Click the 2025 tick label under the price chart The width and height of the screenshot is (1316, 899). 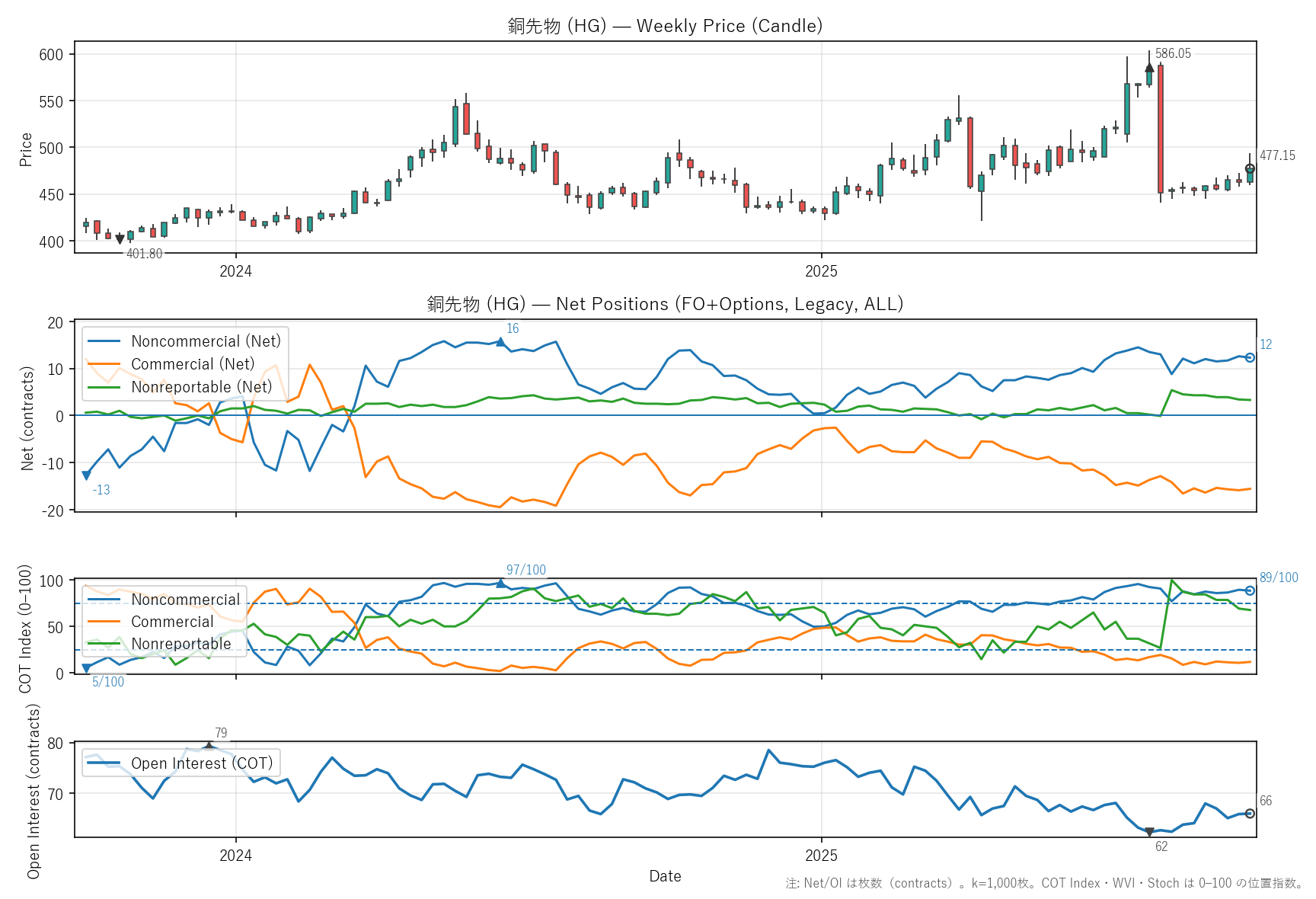point(821,271)
